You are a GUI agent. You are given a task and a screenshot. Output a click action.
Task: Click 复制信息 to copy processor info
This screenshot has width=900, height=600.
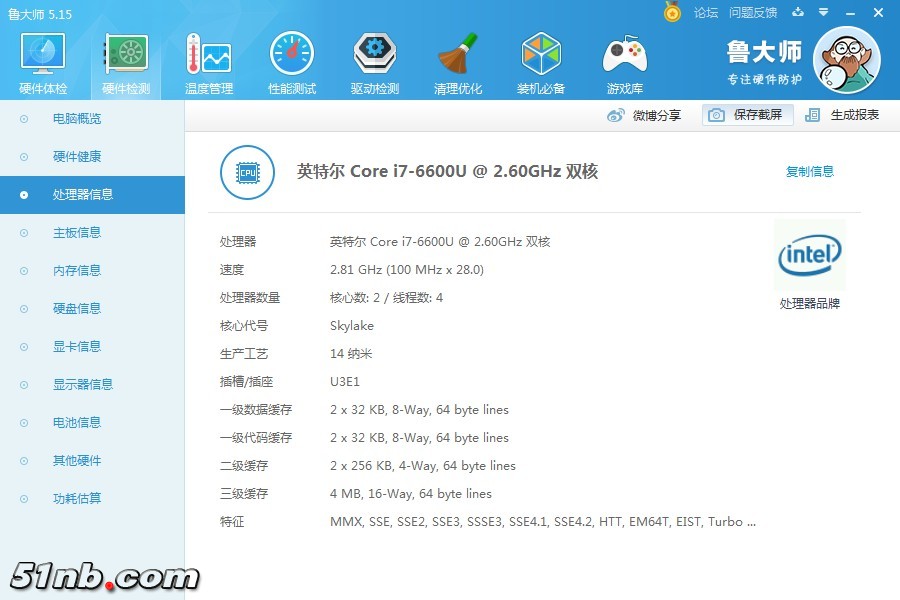click(x=810, y=171)
